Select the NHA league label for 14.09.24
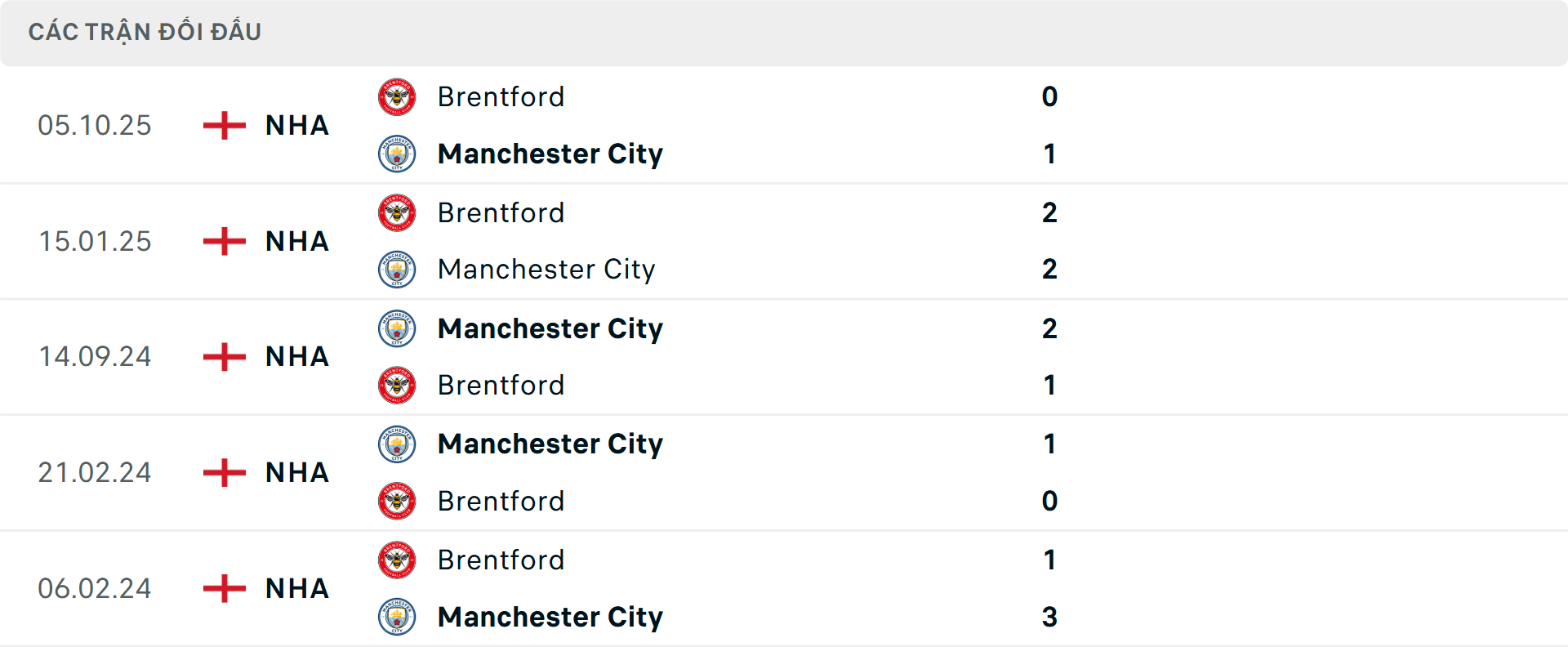 [x=296, y=357]
